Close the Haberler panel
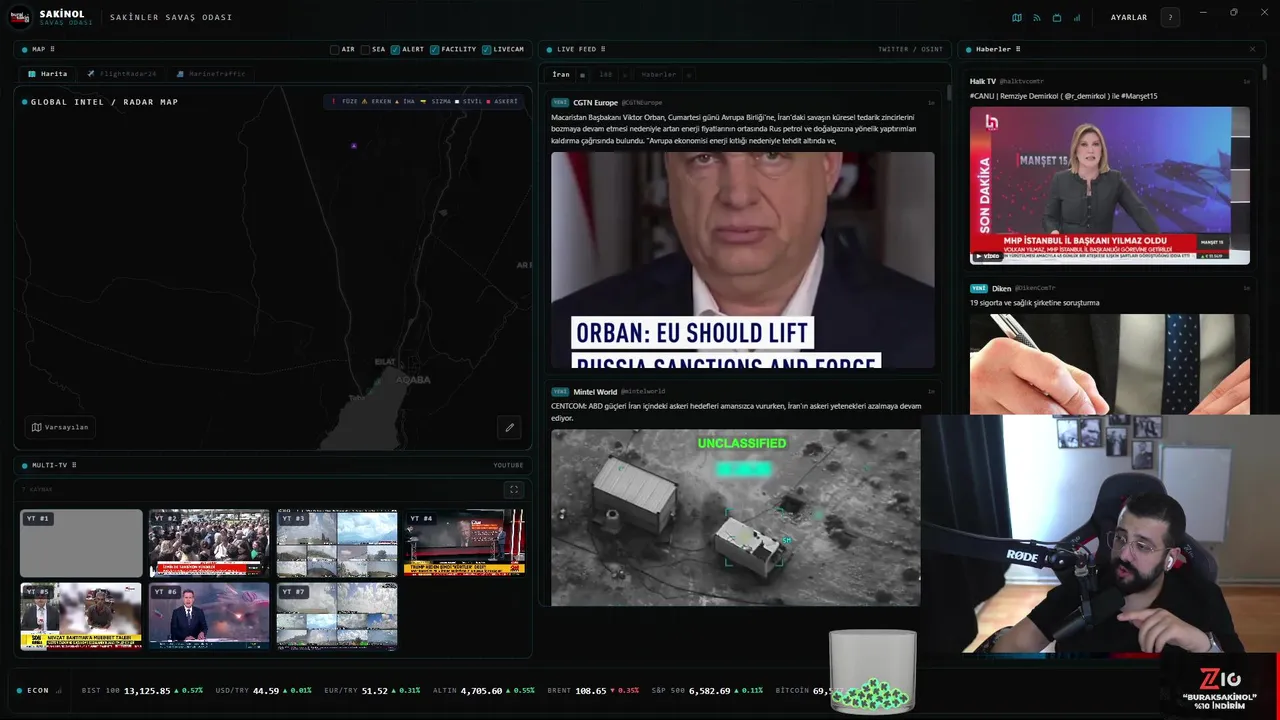 click(1252, 49)
